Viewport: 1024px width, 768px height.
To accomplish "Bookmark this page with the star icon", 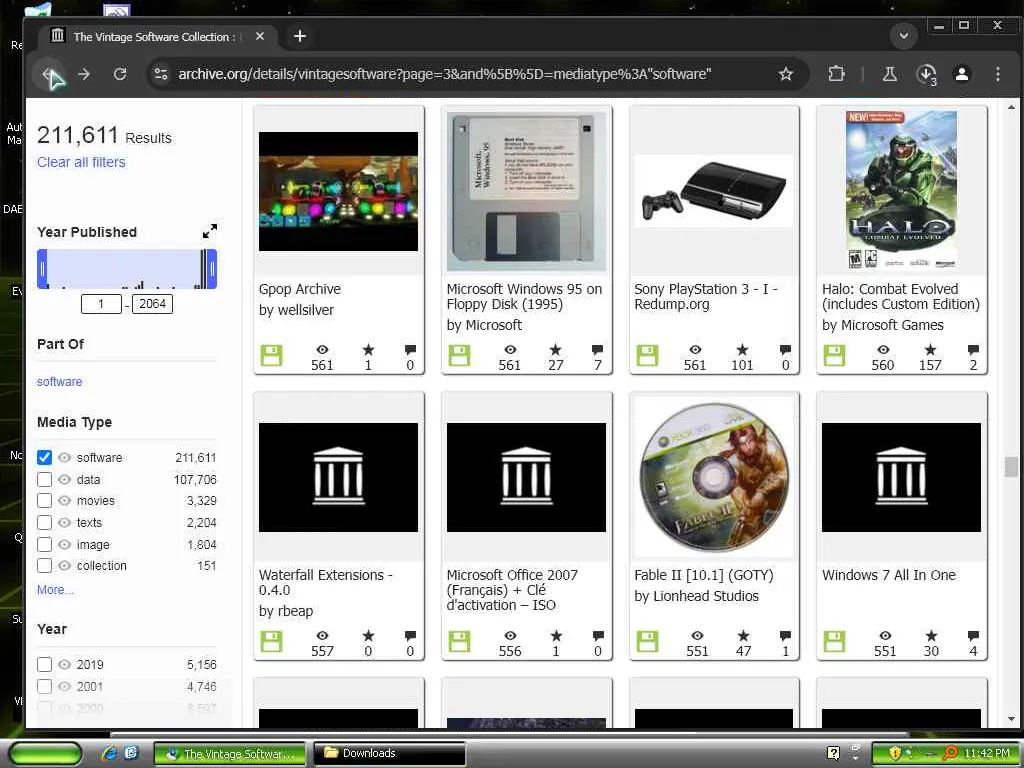I will point(786,74).
